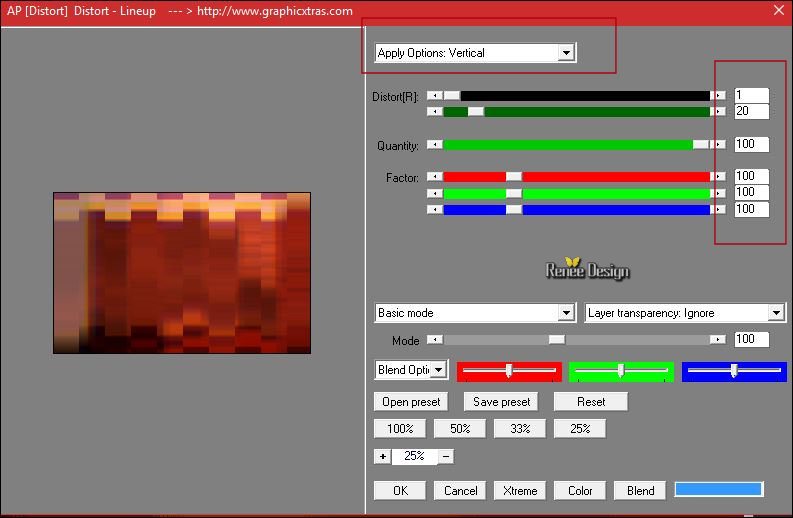This screenshot has height=518, width=793.
Task: Click the Color button
Action: 580,491
